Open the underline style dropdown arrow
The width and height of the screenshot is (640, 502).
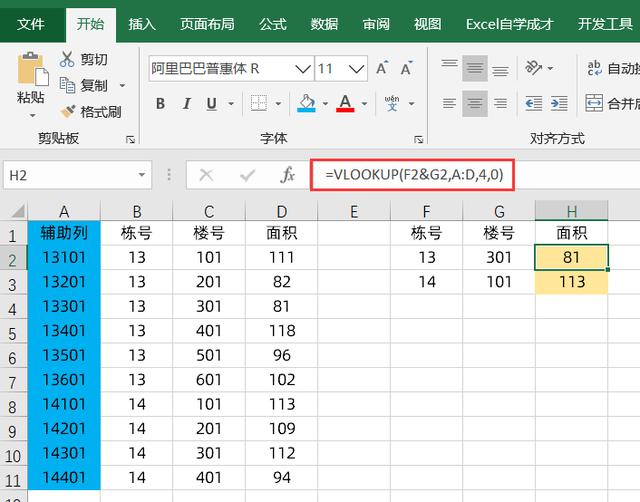[231, 104]
